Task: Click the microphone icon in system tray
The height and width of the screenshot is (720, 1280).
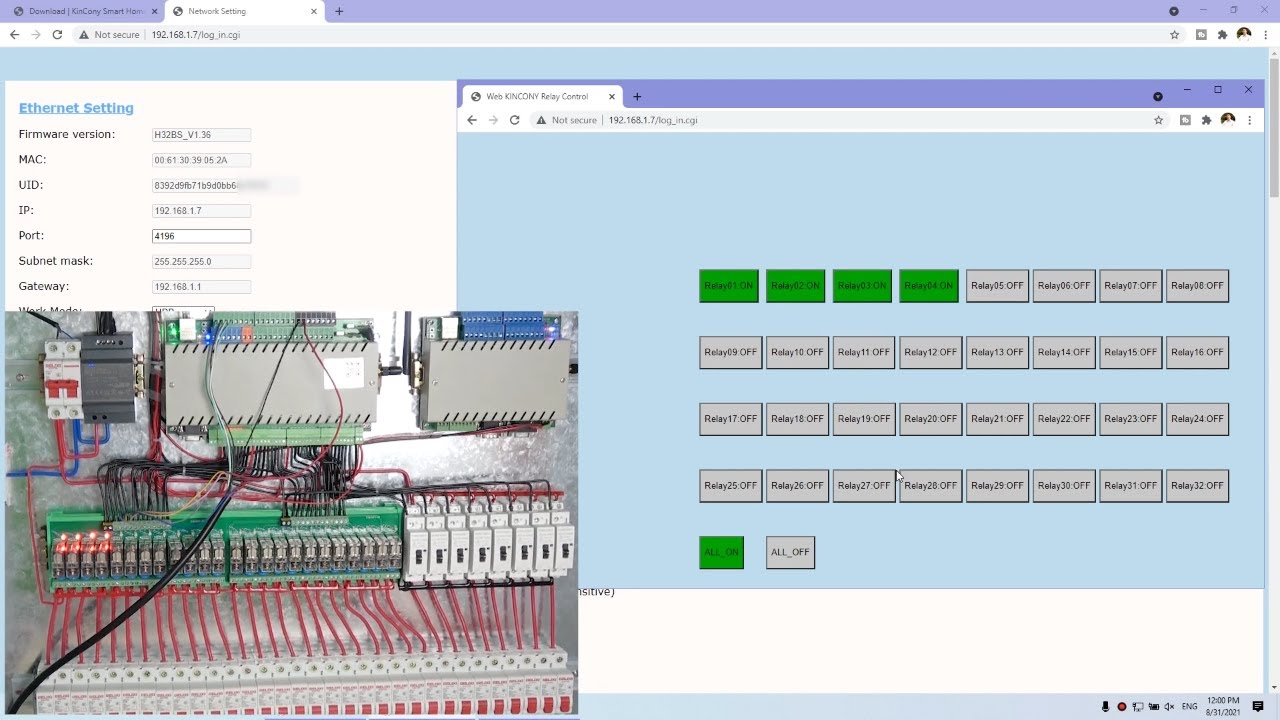Action: [1105, 707]
